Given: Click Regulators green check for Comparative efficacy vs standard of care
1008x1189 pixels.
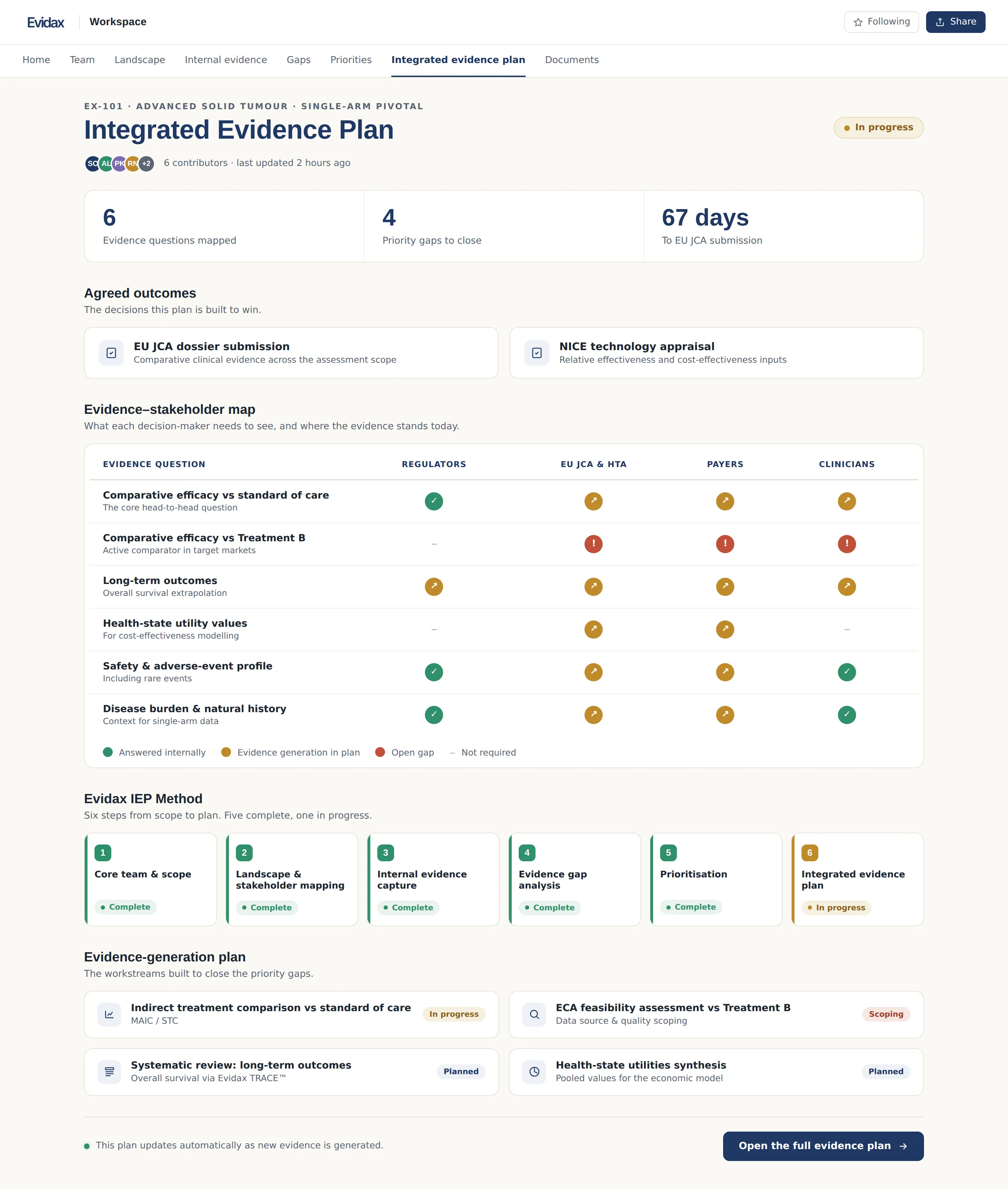Looking at the screenshot, I should [x=434, y=501].
